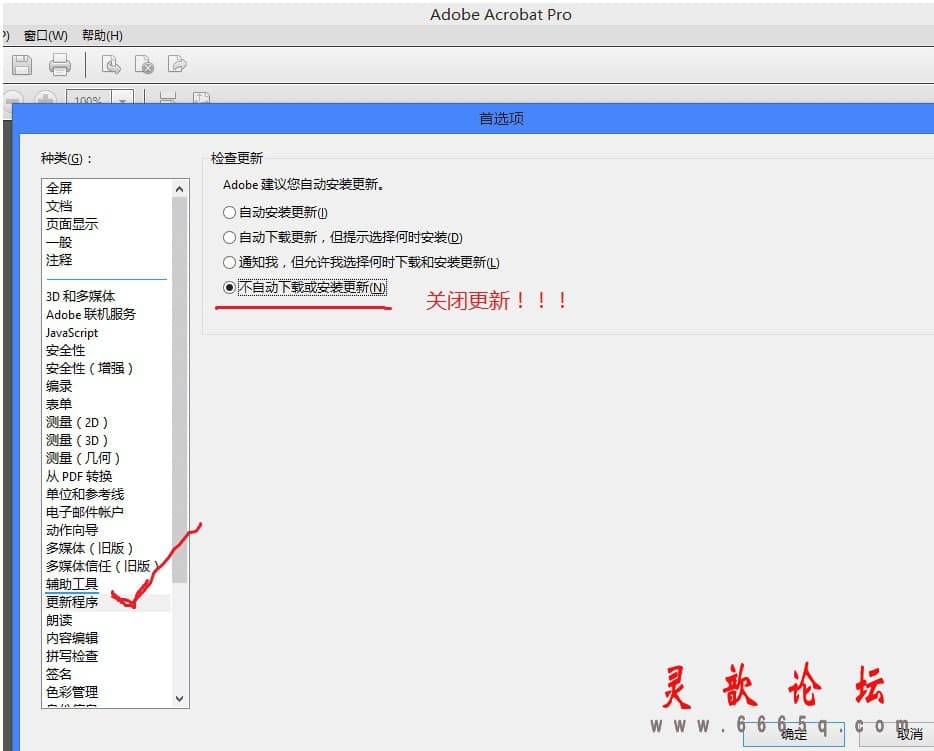The width and height of the screenshot is (934, 751).
Task: Select 全屏 in category list
Action: [59, 188]
